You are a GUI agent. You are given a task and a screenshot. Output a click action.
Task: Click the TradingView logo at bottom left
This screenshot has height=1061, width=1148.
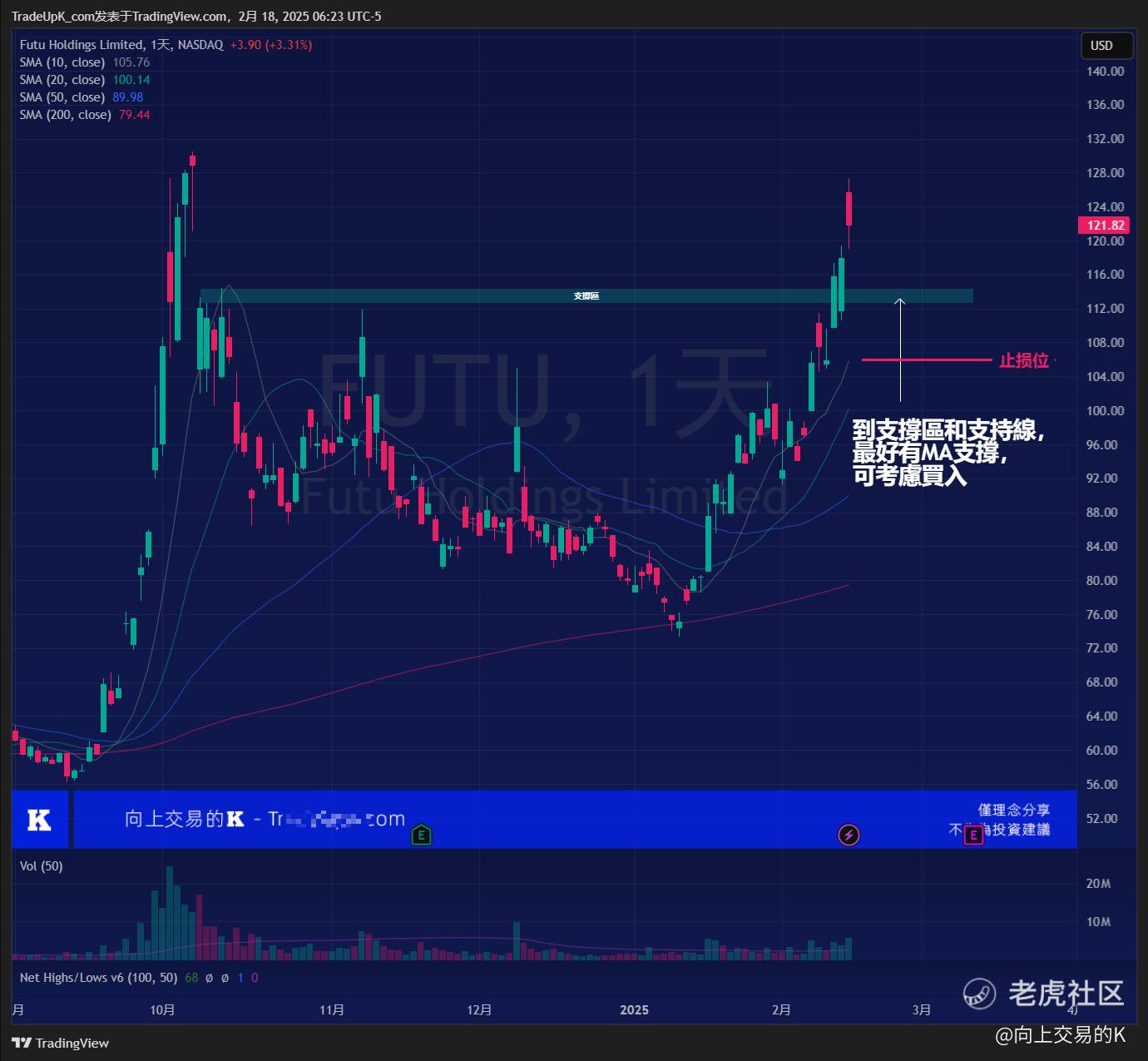pyautogui.click(x=60, y=1043)
